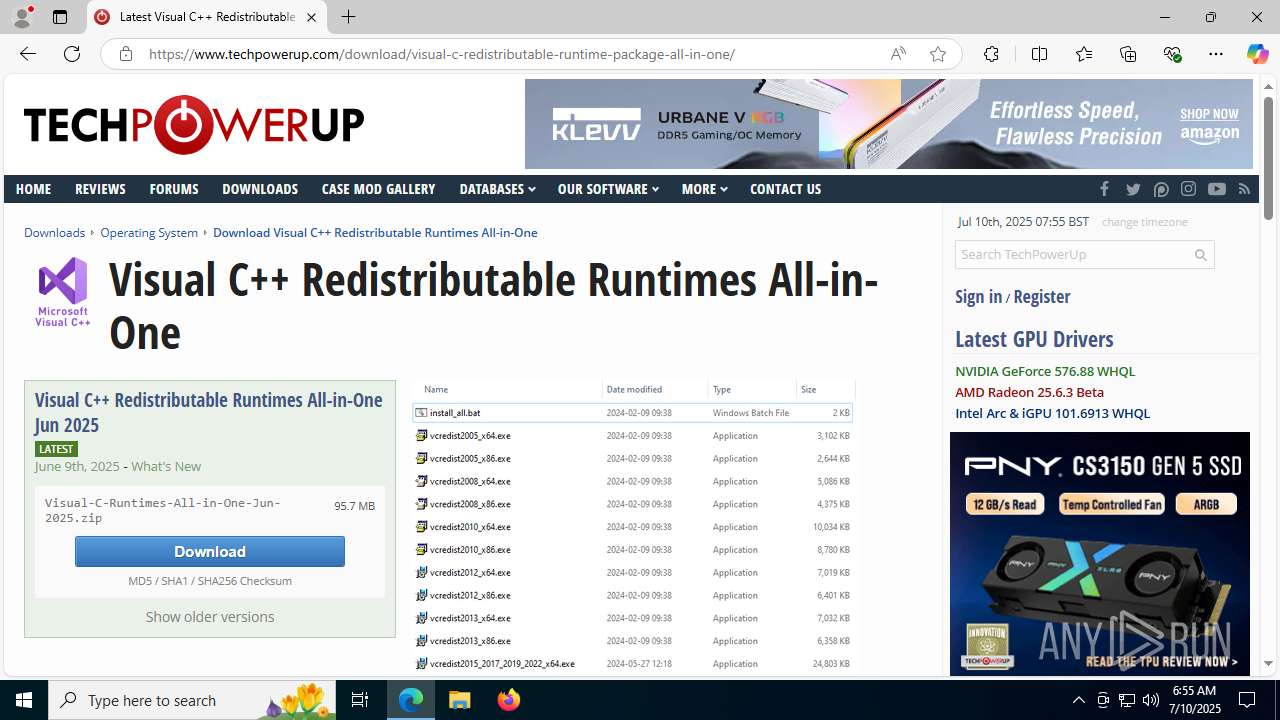Open TechPowerUp RSS feed icon
This screenshot has width=1280, height=720.
pyautogui.click(x=1244, y=189)
